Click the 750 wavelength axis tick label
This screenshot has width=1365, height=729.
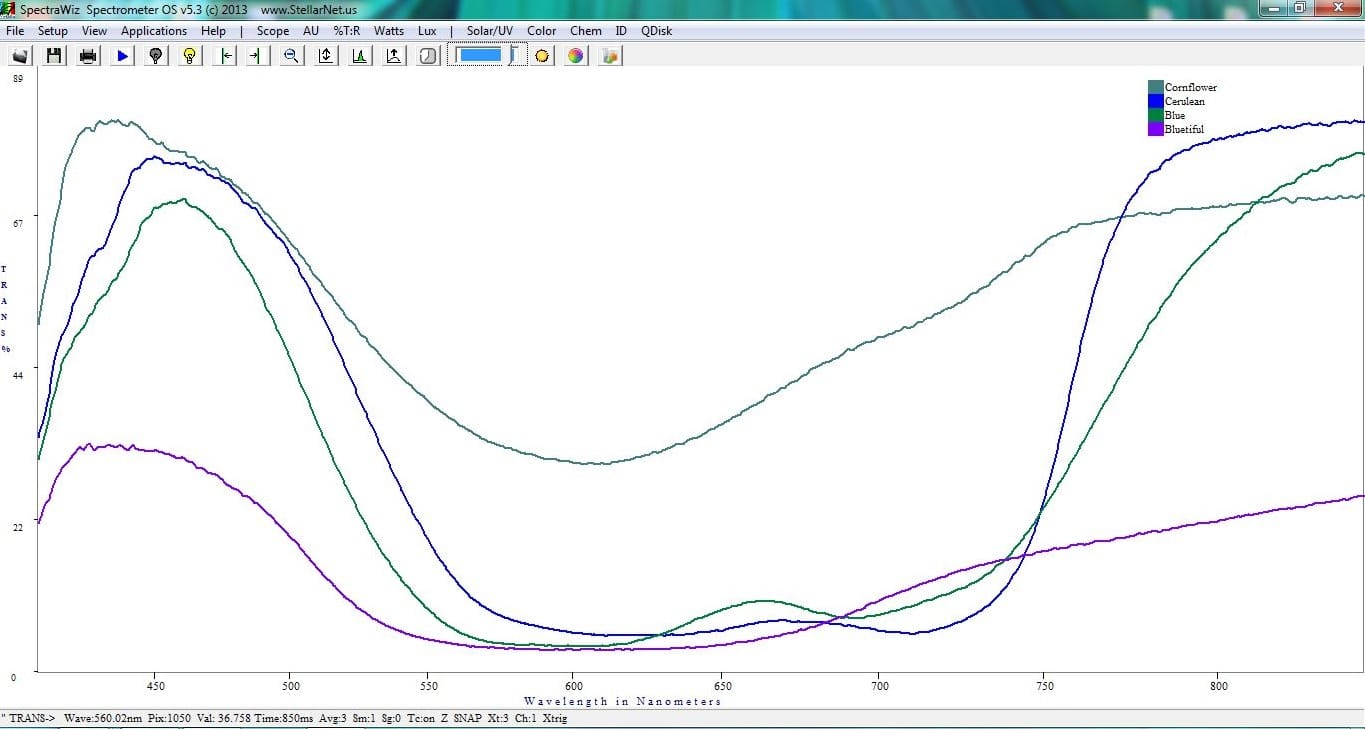click(1043, 686)
